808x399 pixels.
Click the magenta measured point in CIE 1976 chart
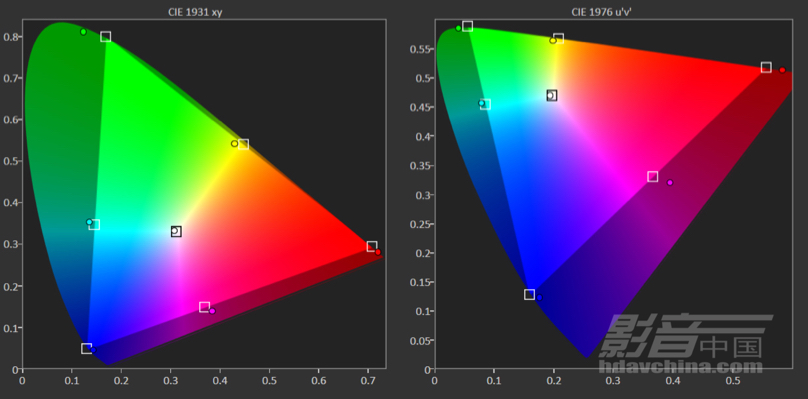click(x=670, y=182)
